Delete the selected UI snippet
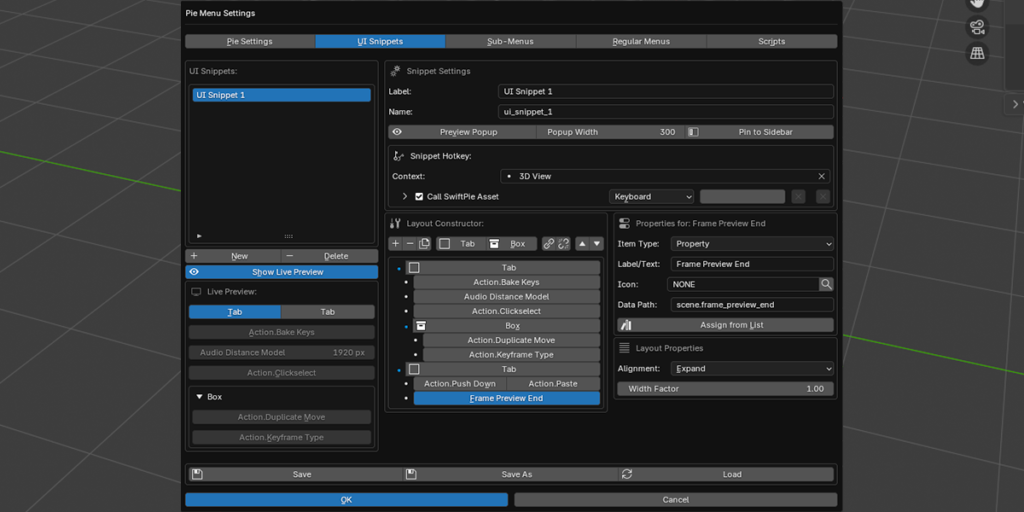1024x512 pixels. point(330,256)
